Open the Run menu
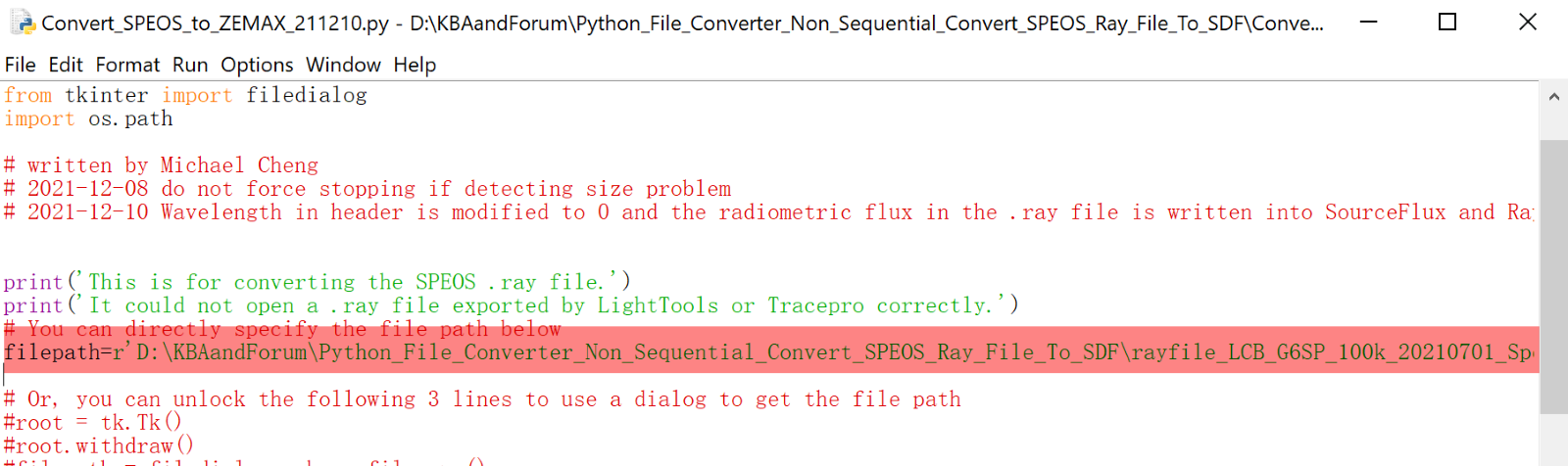Image resolution: width=1568 pixels, height=466 pixels. [x=190, y=65]
